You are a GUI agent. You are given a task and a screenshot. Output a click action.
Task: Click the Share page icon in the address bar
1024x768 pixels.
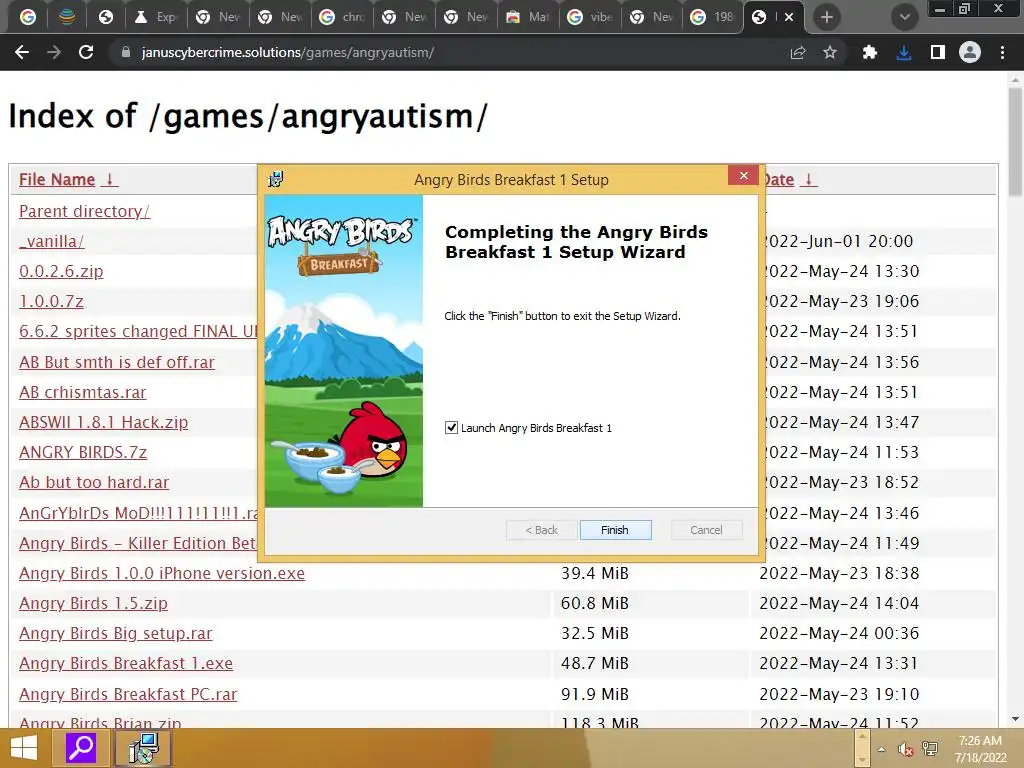[797, 52]
